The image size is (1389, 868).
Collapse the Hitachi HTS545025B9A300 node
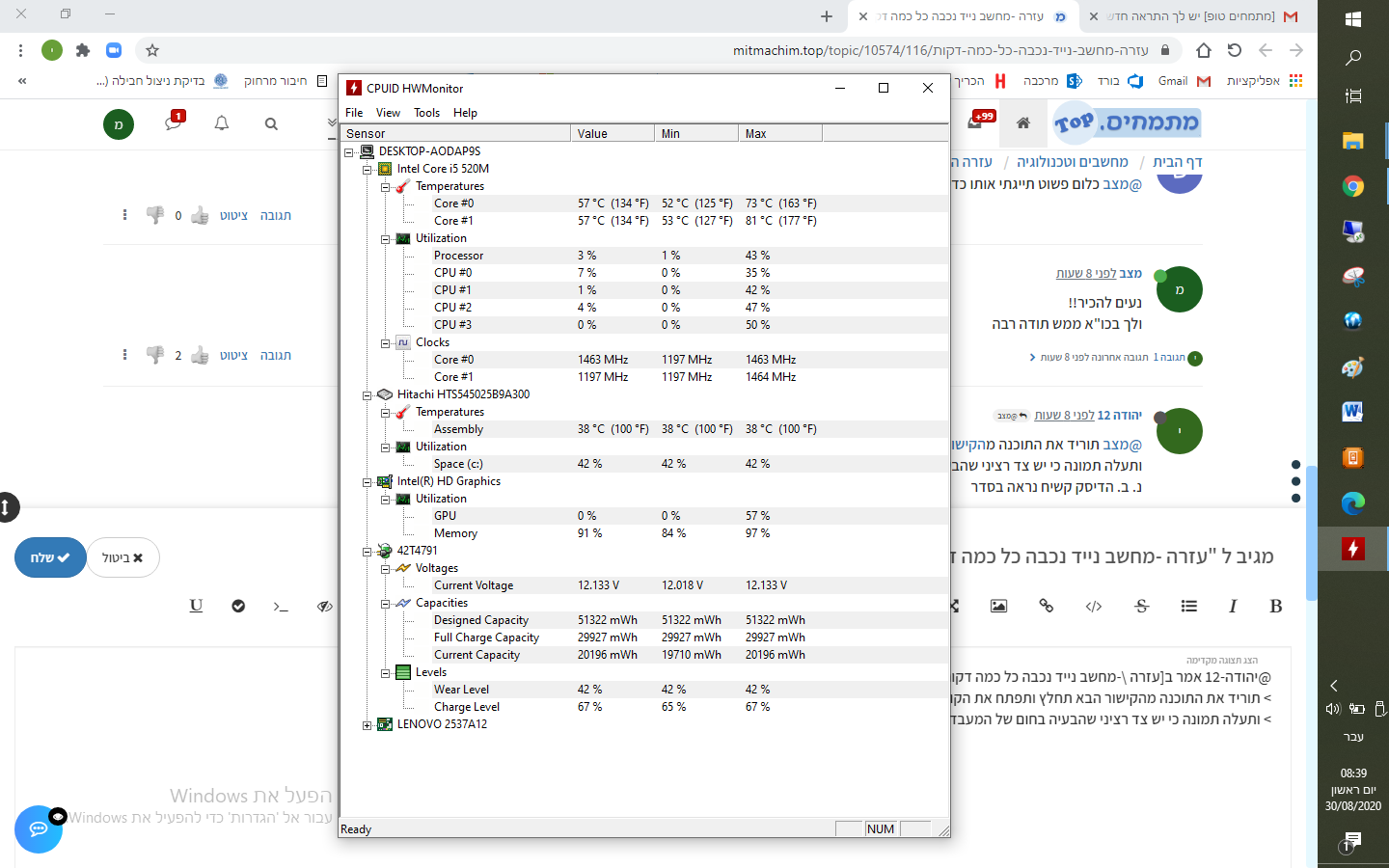pos(367,394)
